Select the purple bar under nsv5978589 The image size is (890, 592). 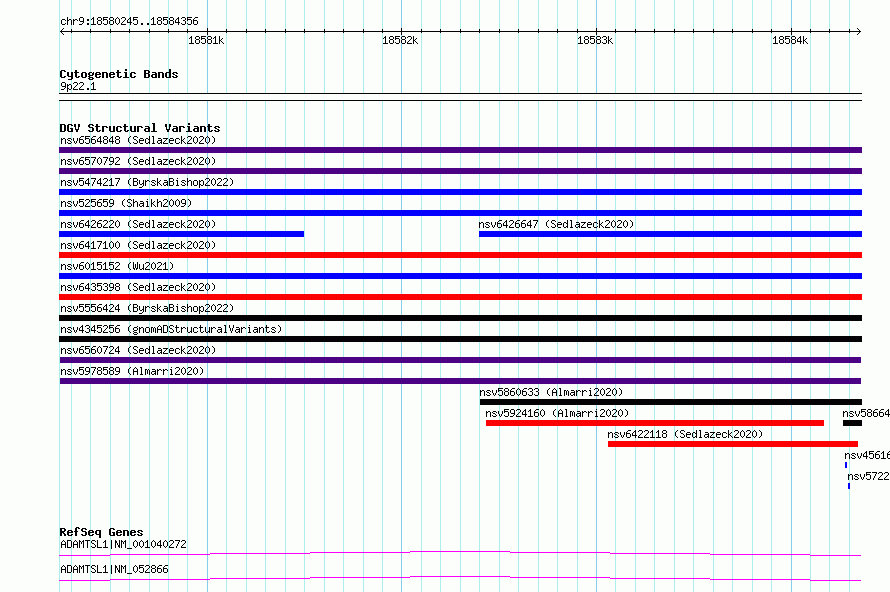point(460,381)
